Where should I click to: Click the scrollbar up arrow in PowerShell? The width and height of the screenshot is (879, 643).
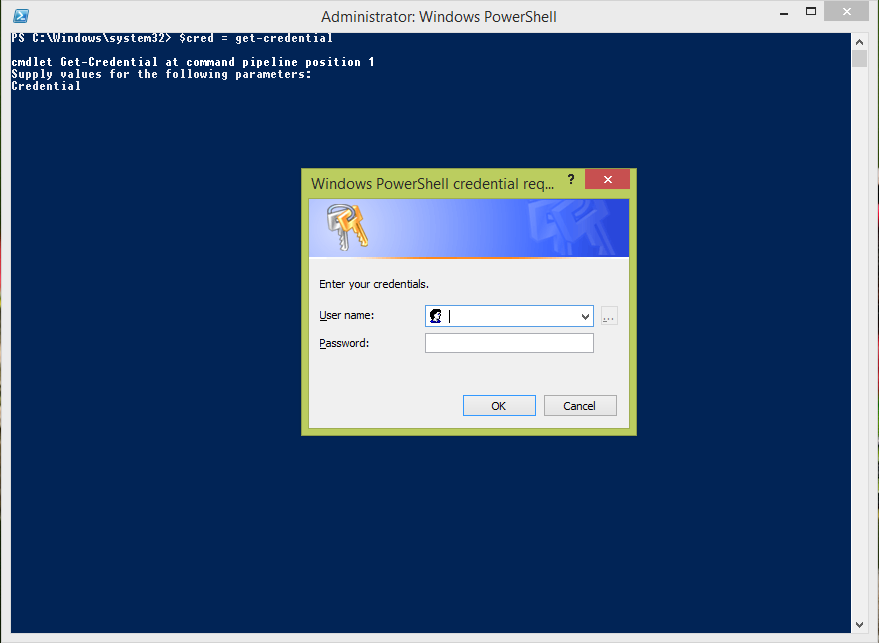point(859,42)
